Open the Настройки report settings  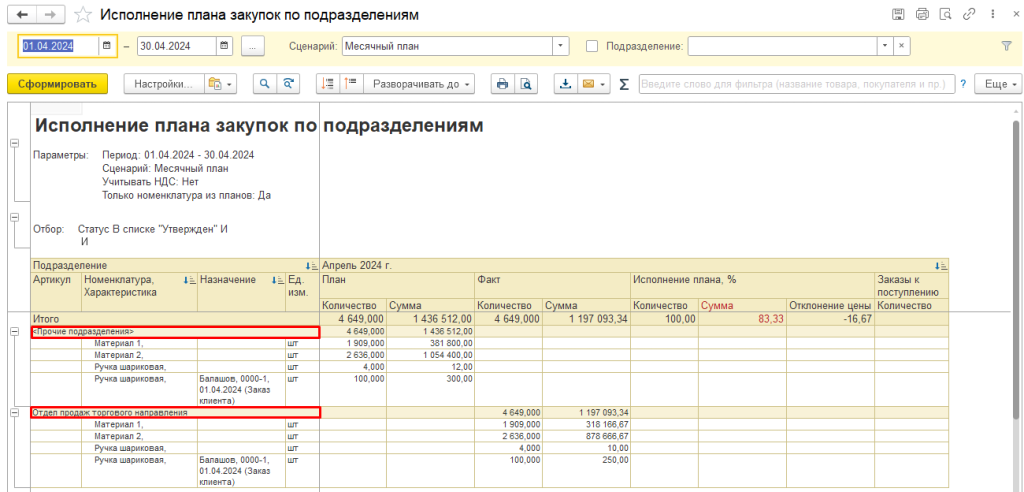(164, 85)
